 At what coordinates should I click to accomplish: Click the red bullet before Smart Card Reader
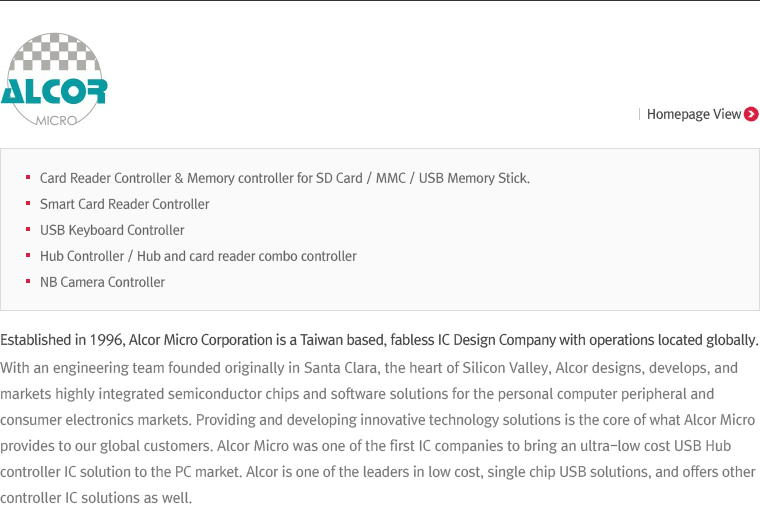tap(28, 204)
